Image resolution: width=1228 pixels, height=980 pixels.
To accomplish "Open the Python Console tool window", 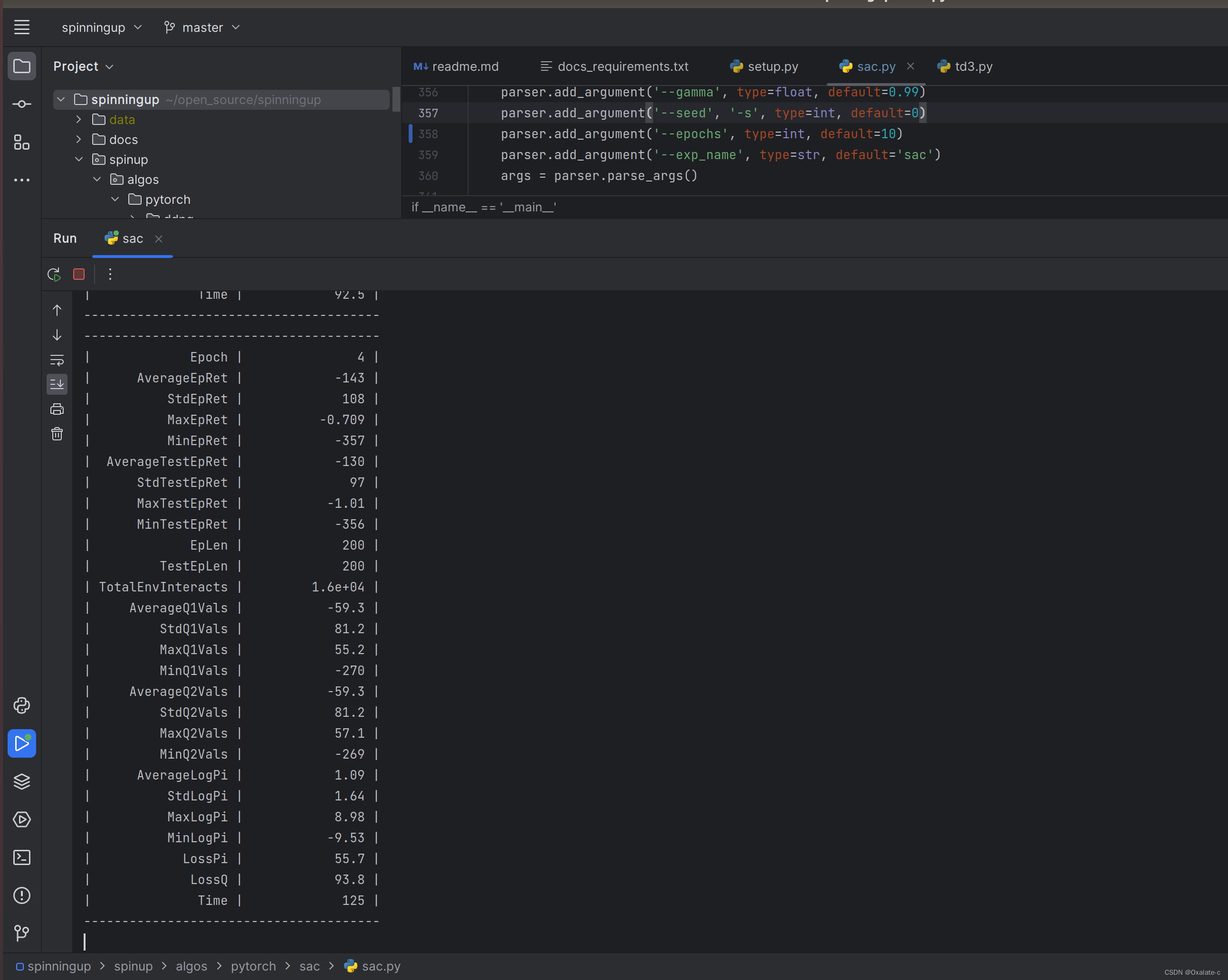I will click(22, 705).
